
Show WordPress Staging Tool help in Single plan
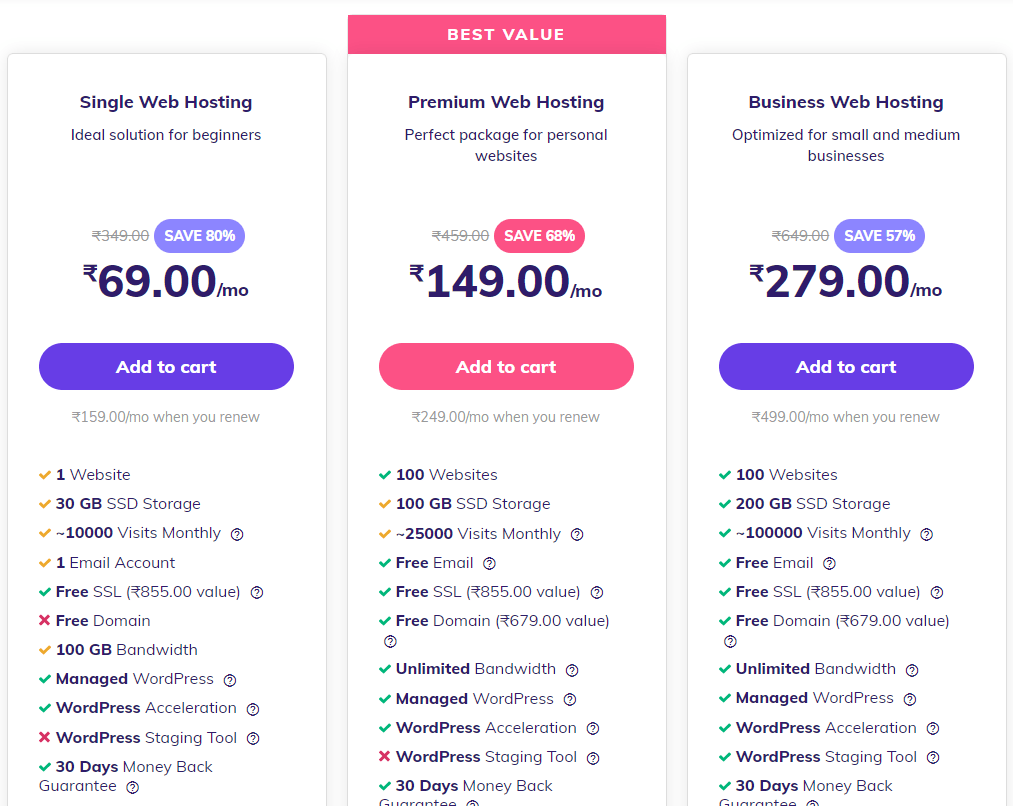[253, 738]
